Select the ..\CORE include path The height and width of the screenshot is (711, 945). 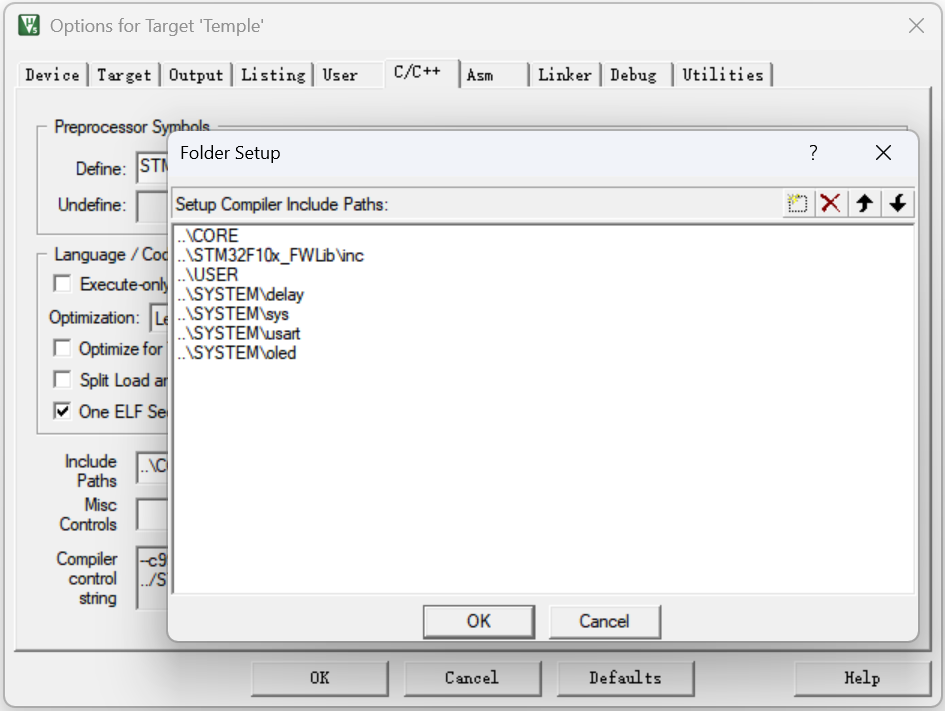point(208,236)
